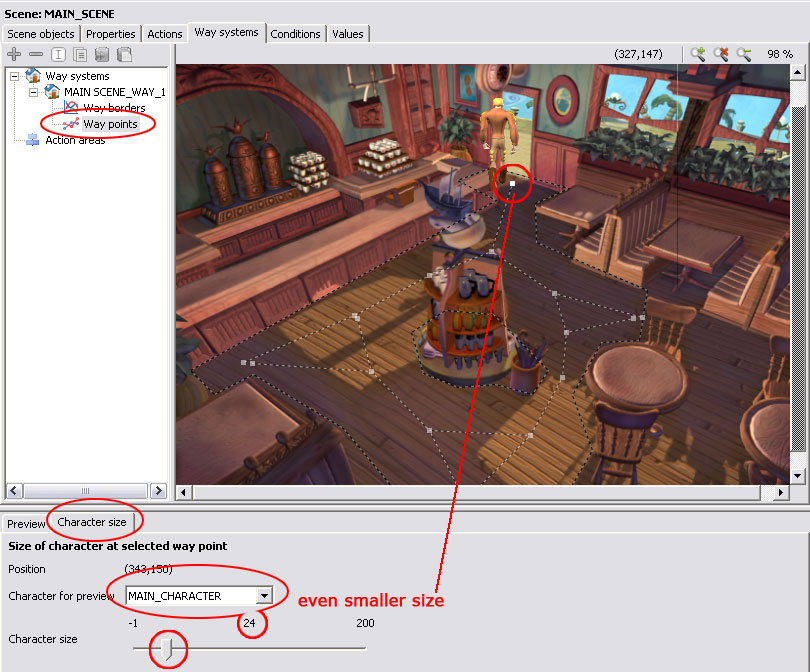Select the MAIN SCENE_WAY_1 tree item

pos(115,92)
